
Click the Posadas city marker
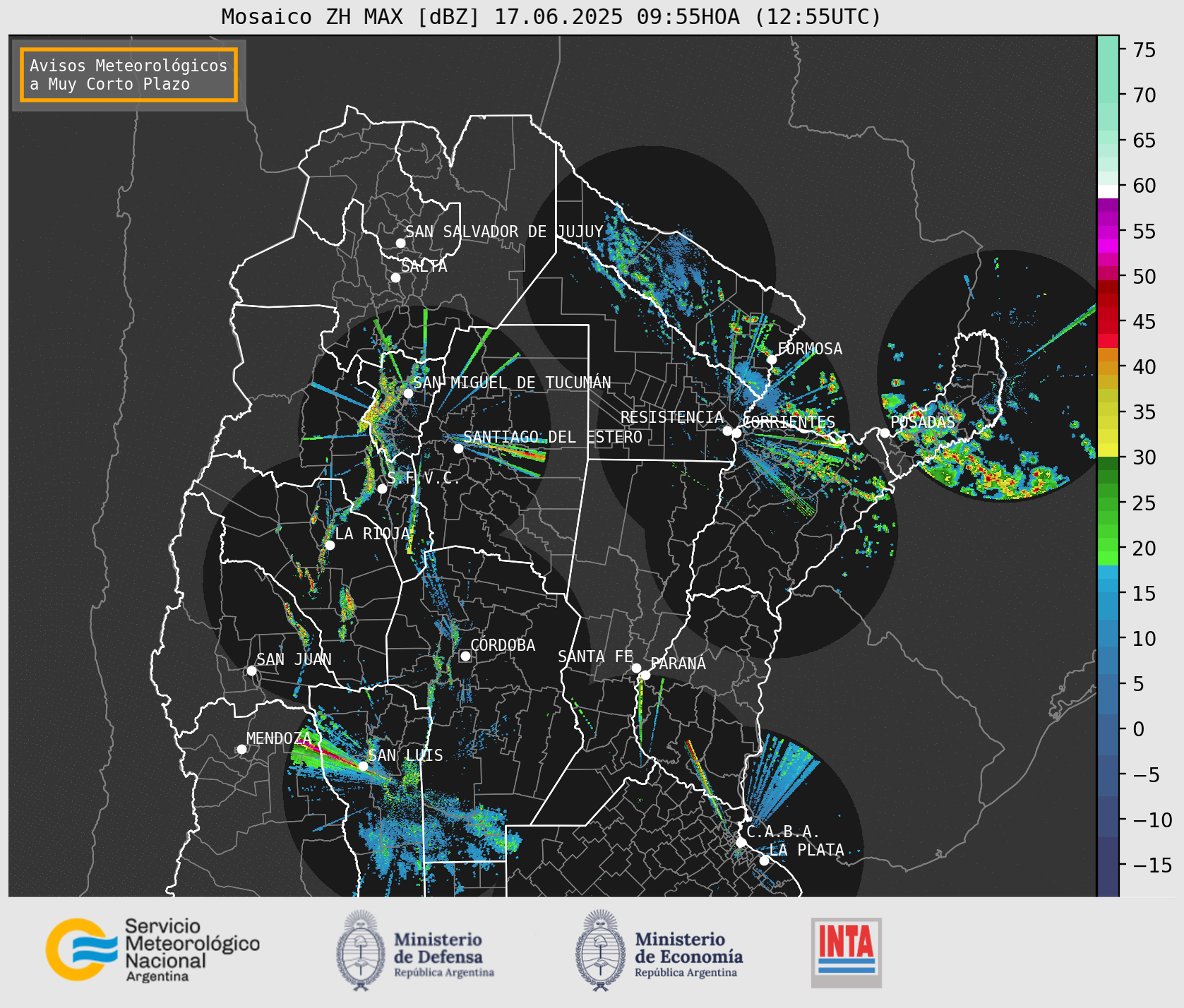click(x=885, y=433)
